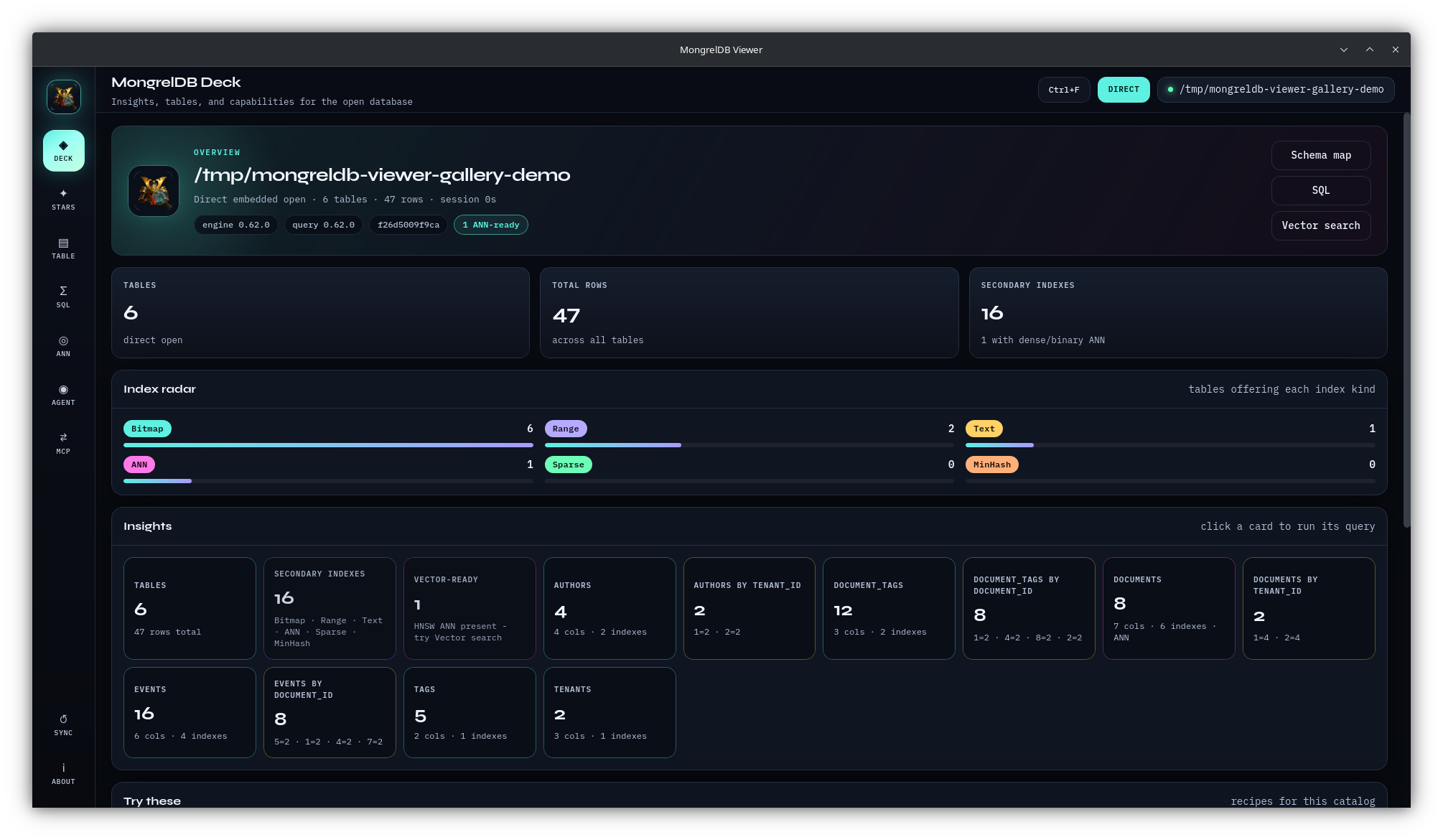Open the Events by document_id card
This screenshot has width=1443, height=840.
click(x=330, y=712)
